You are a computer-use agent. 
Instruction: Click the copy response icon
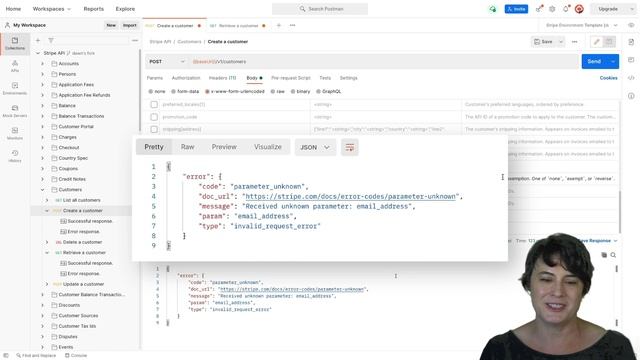604,255
